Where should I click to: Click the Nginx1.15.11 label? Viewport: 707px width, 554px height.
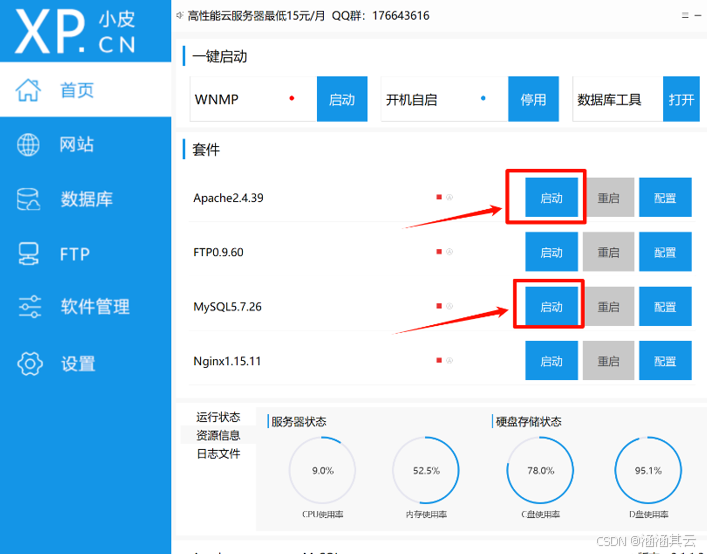pyautogui.click(x=227, y=361)
